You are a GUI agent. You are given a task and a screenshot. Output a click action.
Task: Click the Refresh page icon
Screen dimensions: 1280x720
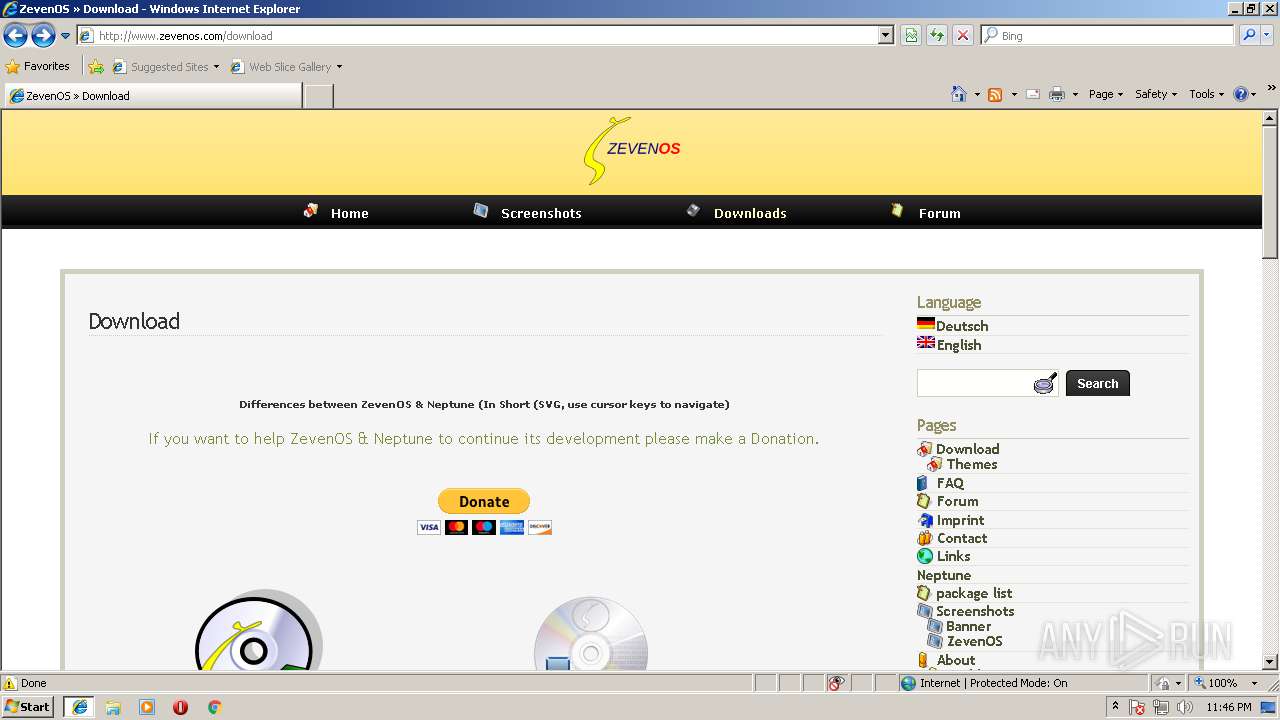[937, 36]
